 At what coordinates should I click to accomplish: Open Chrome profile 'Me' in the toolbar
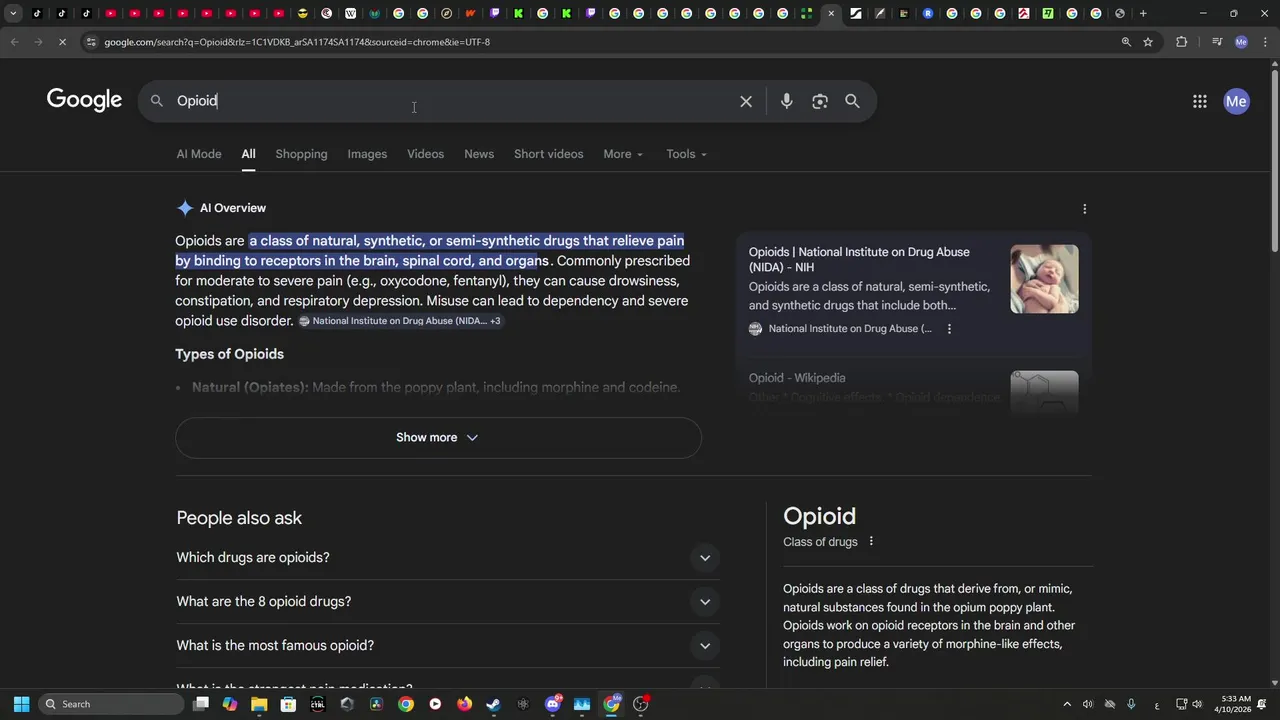(x=1241, y=42)
